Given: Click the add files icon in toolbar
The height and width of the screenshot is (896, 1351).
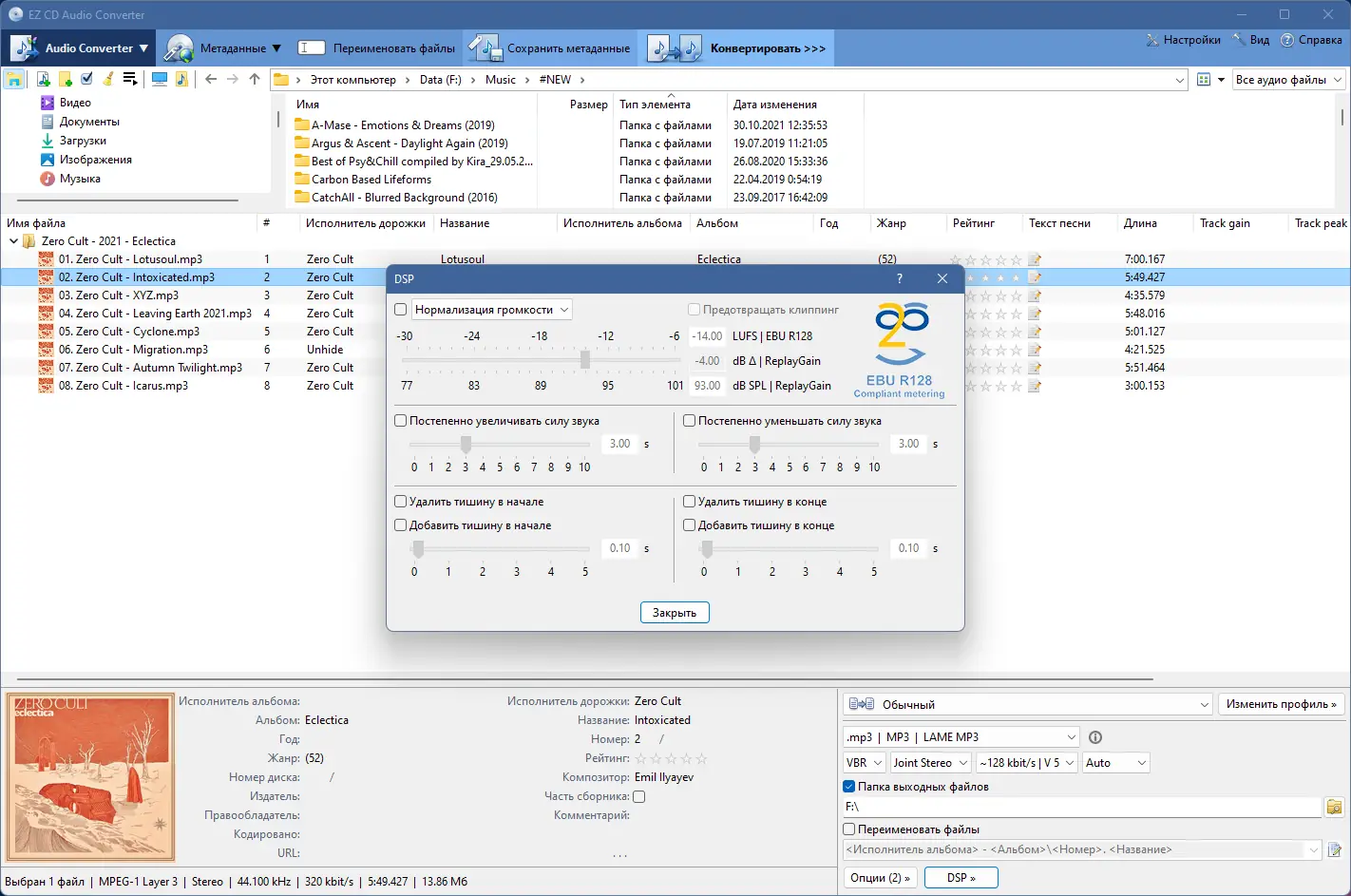Looking at the screenshot, I should point(43,80).
